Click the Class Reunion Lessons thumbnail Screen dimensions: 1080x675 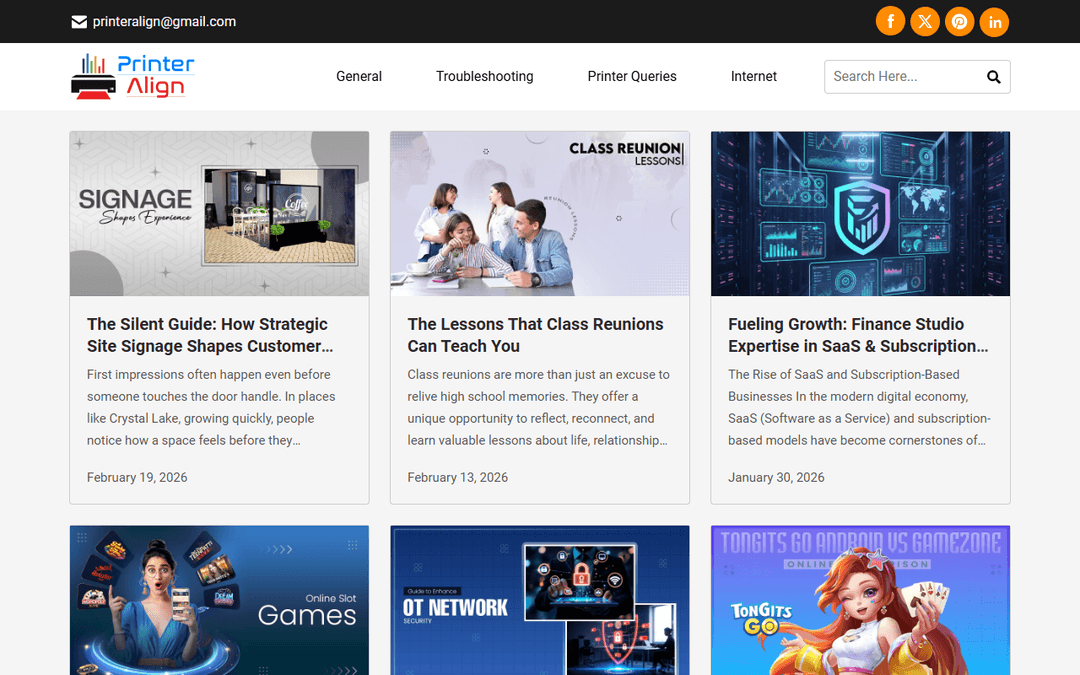click(539, 214)
